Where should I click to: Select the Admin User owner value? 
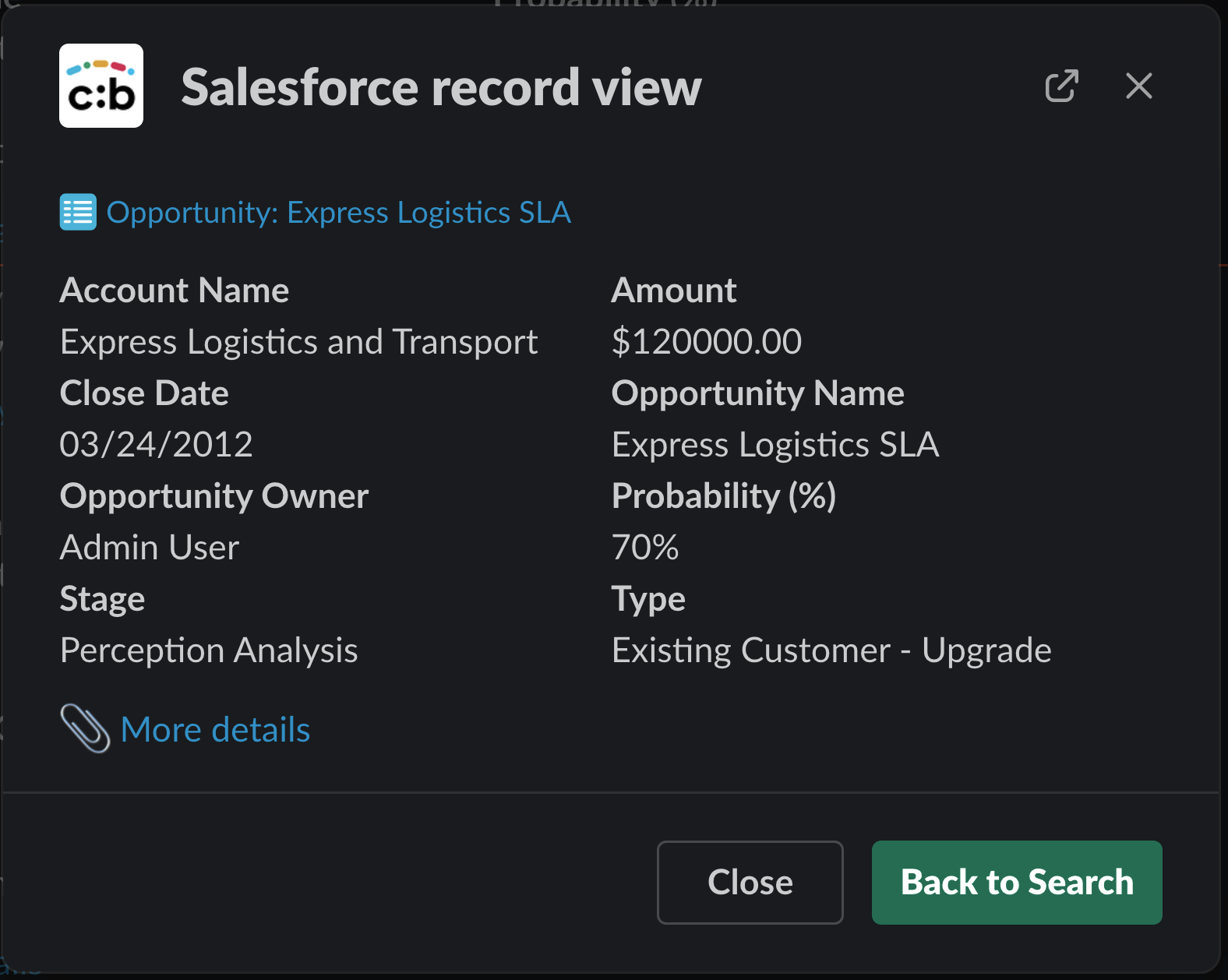point(149,547)
